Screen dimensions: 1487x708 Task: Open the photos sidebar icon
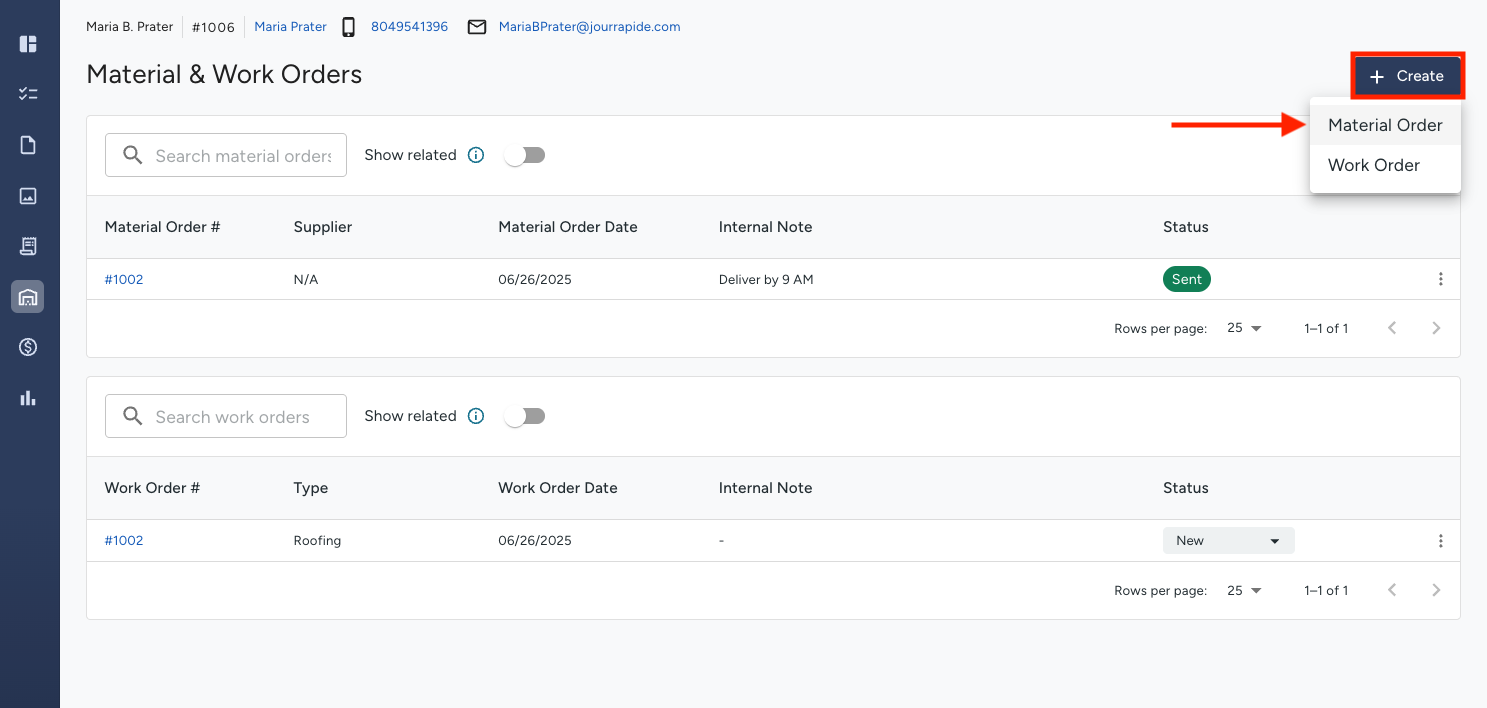28,196
